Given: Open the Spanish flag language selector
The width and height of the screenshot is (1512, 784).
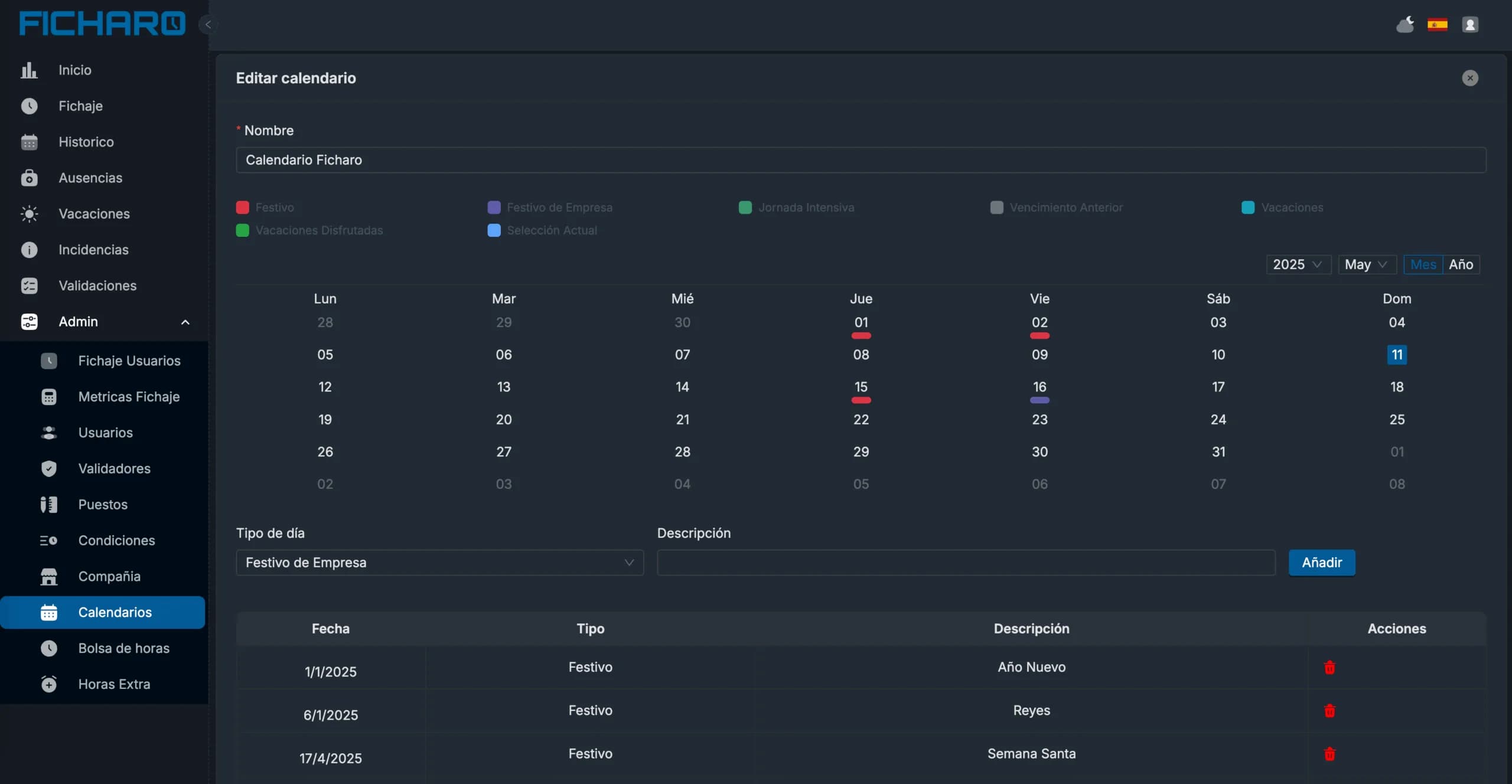Looking at the screenshot, I should point(1438,25).
